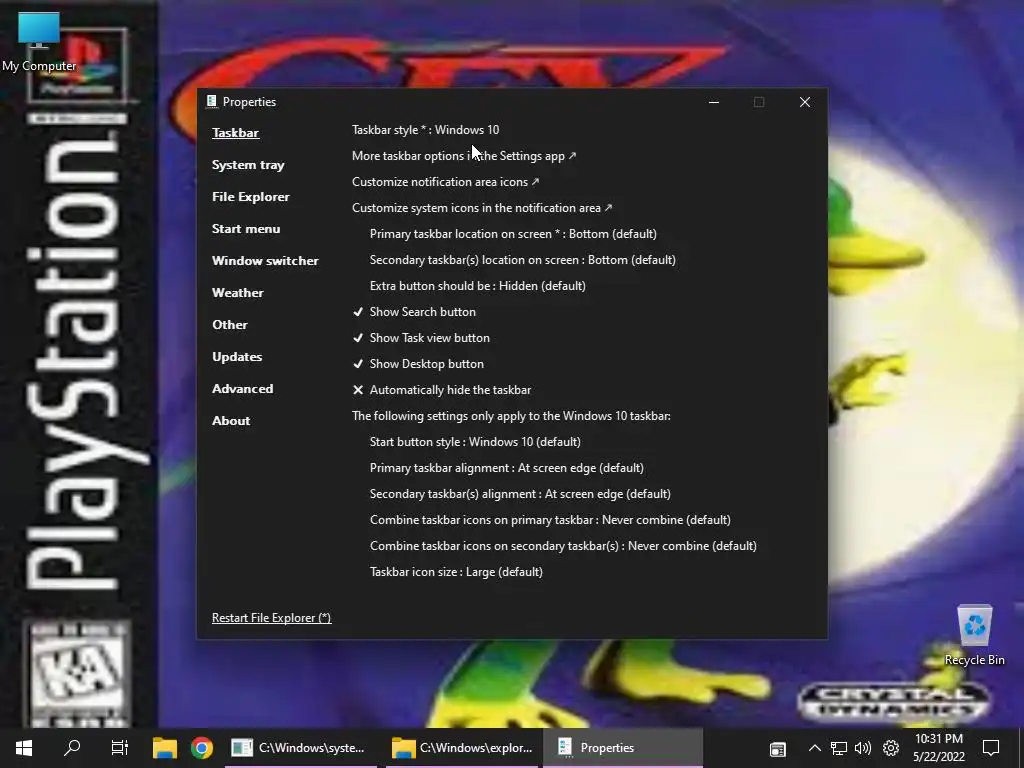
Task: Open the Windows Start button
Action: click(x=24, y=748)
